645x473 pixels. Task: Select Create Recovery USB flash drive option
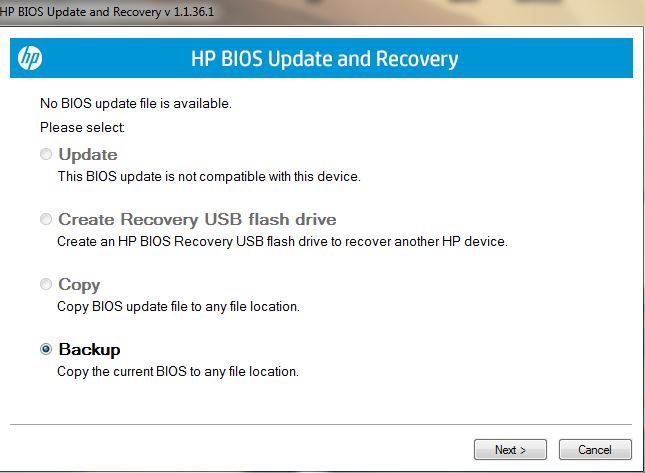point(46,219)
